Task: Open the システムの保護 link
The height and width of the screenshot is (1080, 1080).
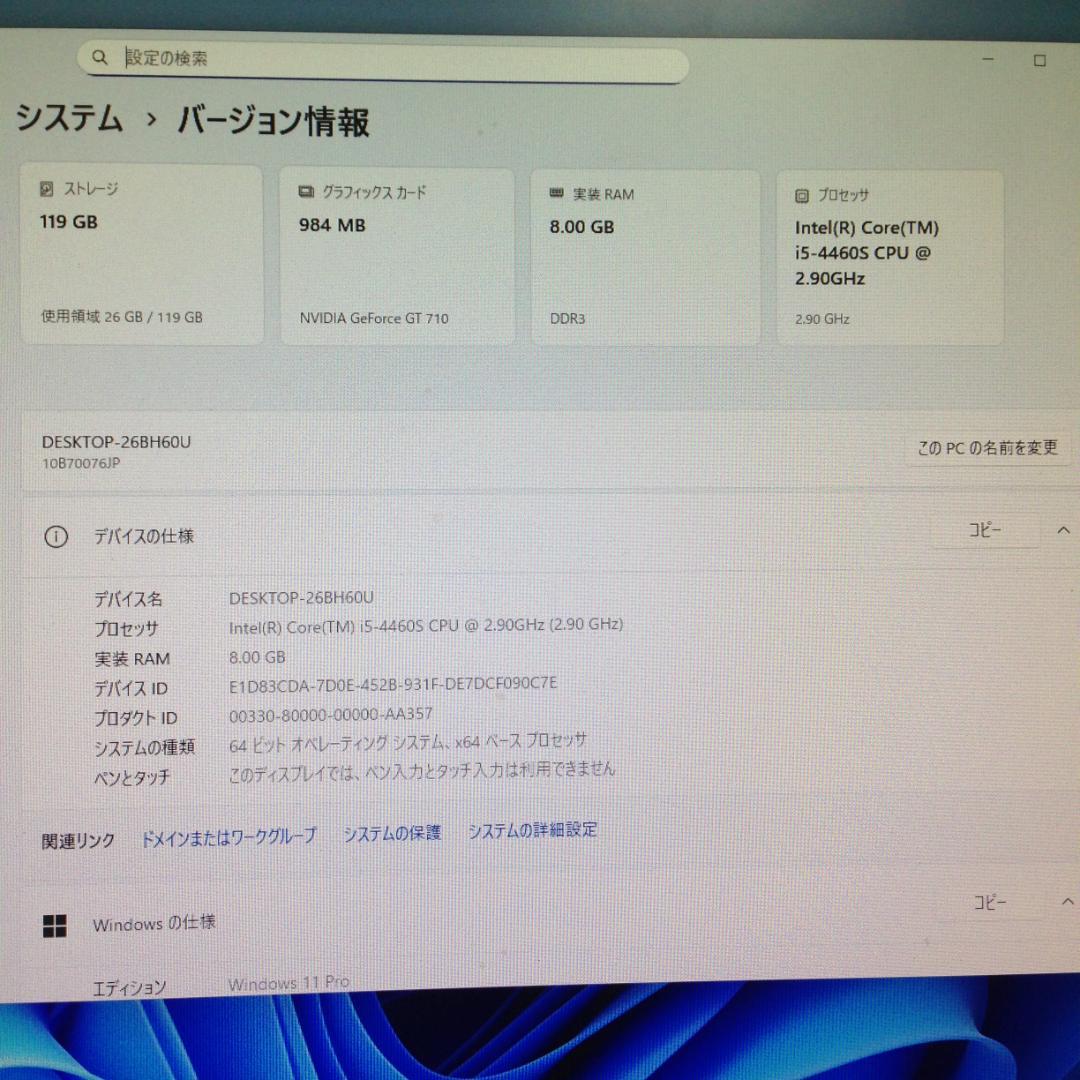Action: (x=392, y=833)
